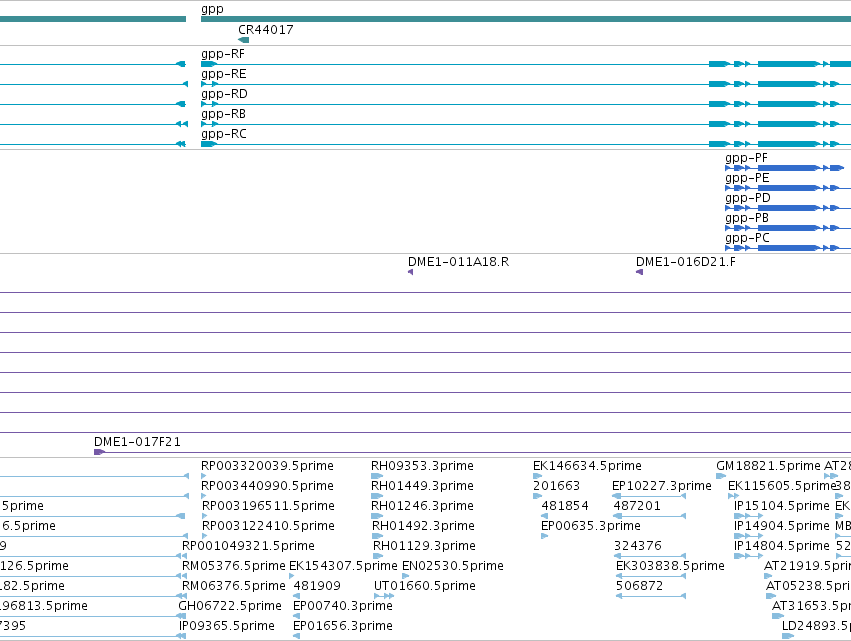Select AT31653.5prime EST label
The height and width of the screenshot is (641, 851).
point(811,606)
